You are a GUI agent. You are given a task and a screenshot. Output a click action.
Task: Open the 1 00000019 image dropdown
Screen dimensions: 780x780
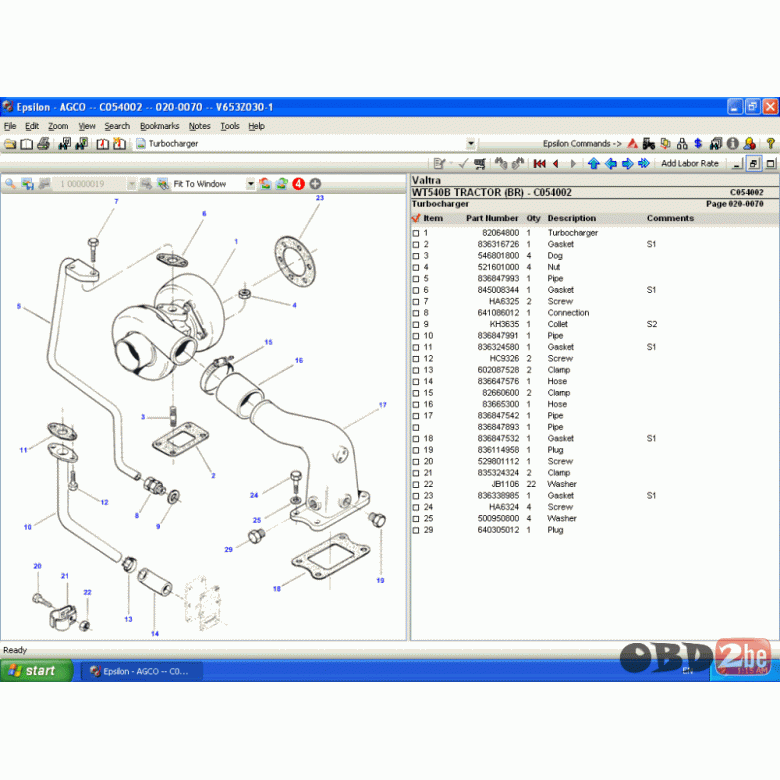point(131,184)
